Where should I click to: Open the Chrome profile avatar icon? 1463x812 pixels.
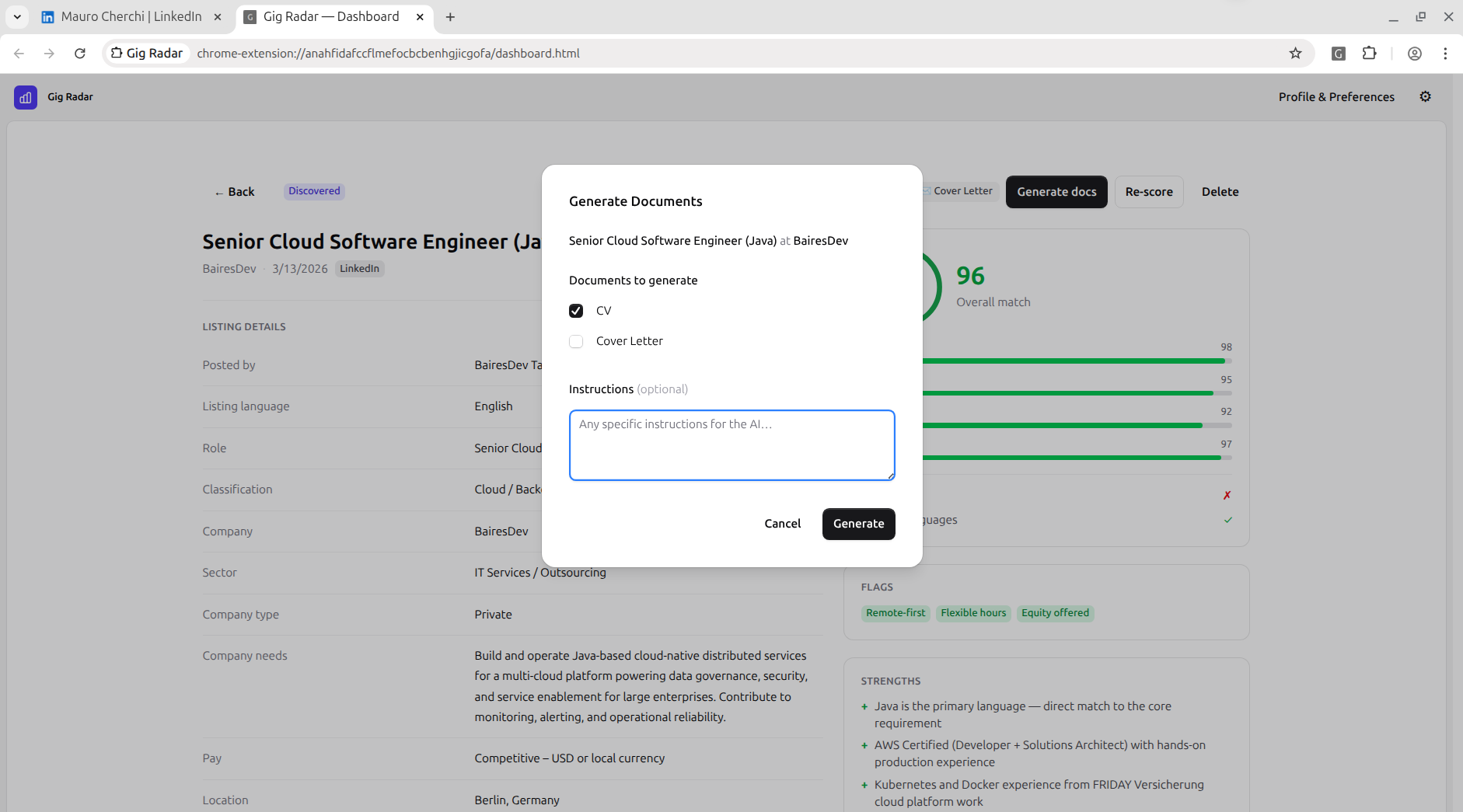[x=1414, y=53]
